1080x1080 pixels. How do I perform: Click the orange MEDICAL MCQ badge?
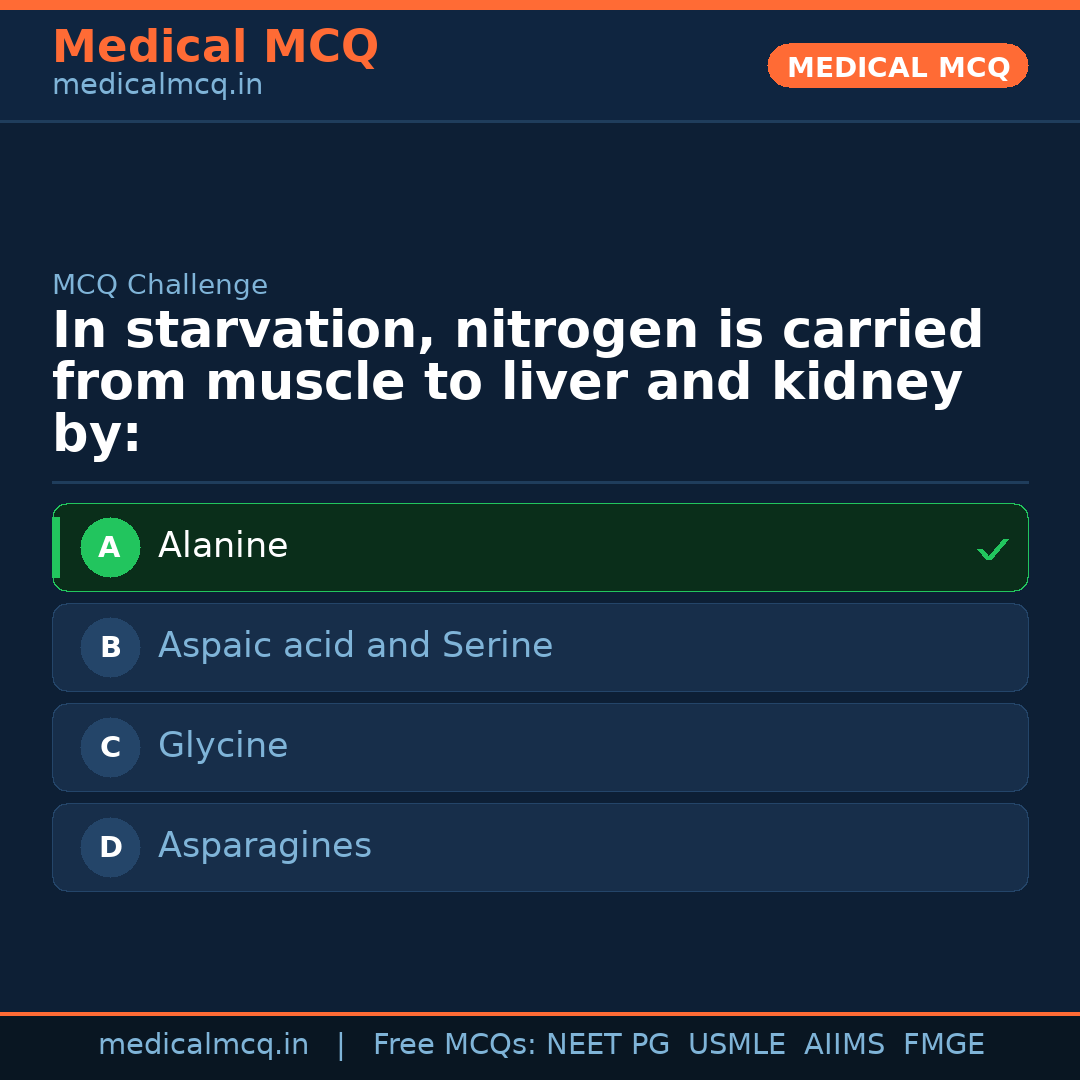[x=897, y=66]
